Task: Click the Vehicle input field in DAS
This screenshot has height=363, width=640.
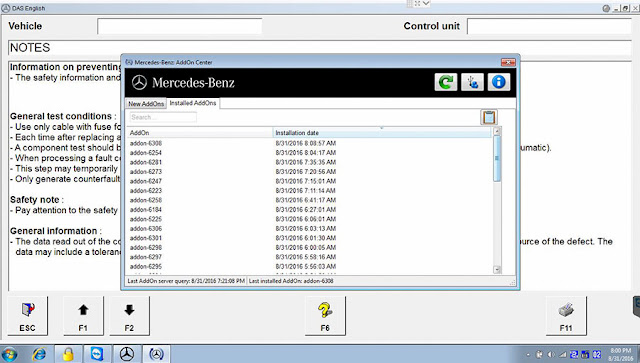Action: pos(180,26)
